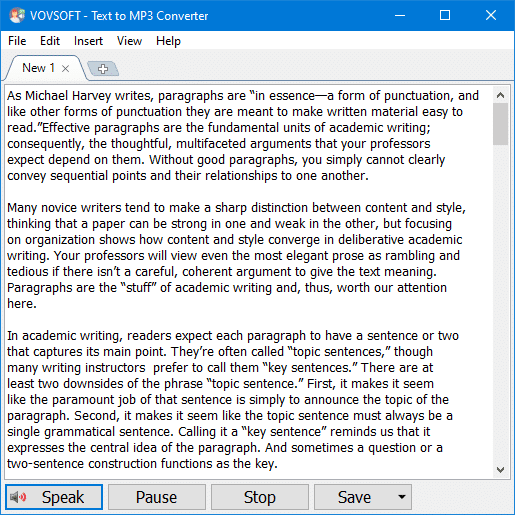This screenshot has width=515, height=515.
Task: Open the Edit menu
Action: (50, 41)
